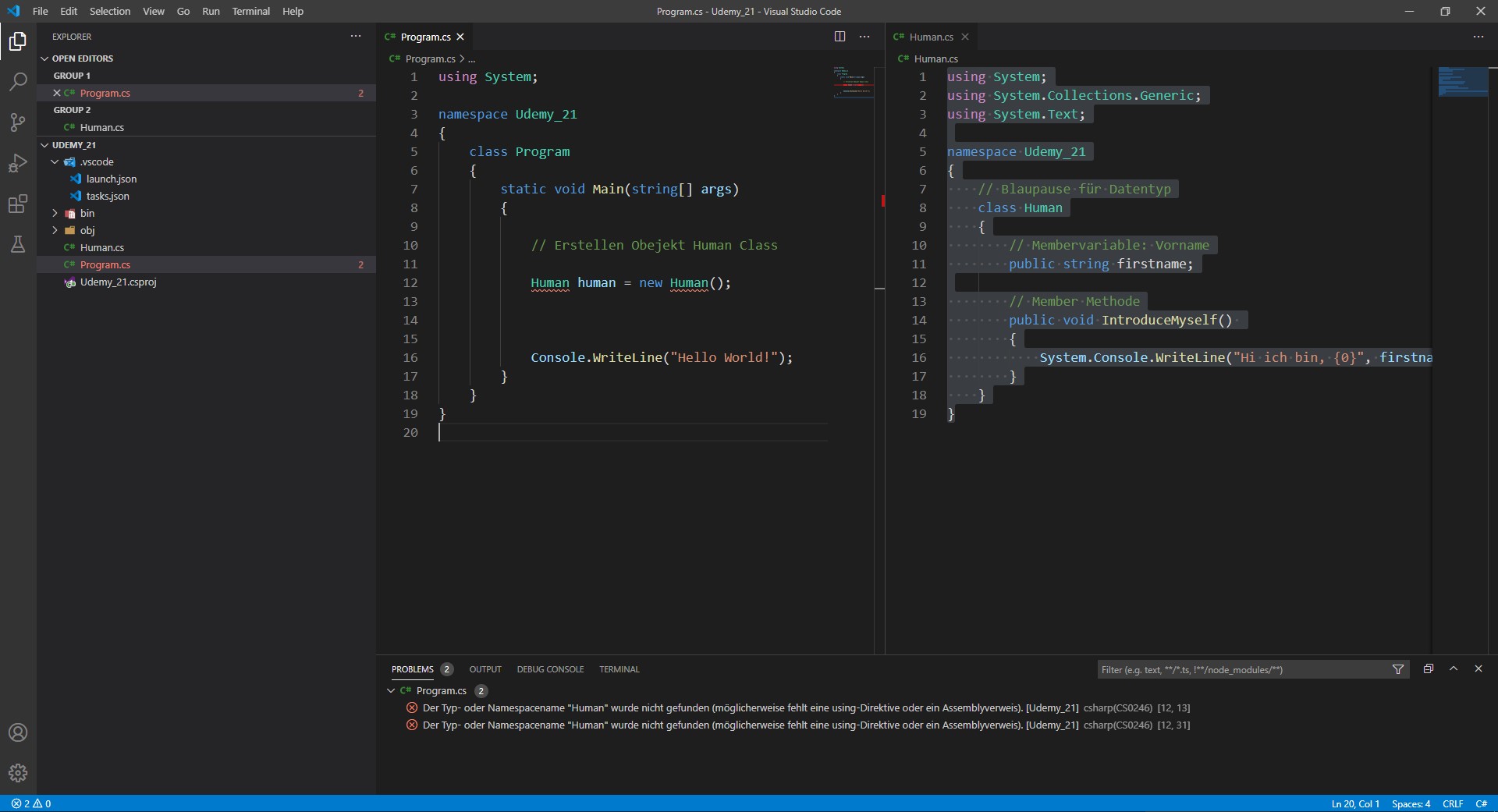Screen dimensions: 1498x812
Task: Maximize the bottom panel with chevron
Action: 1454,668
